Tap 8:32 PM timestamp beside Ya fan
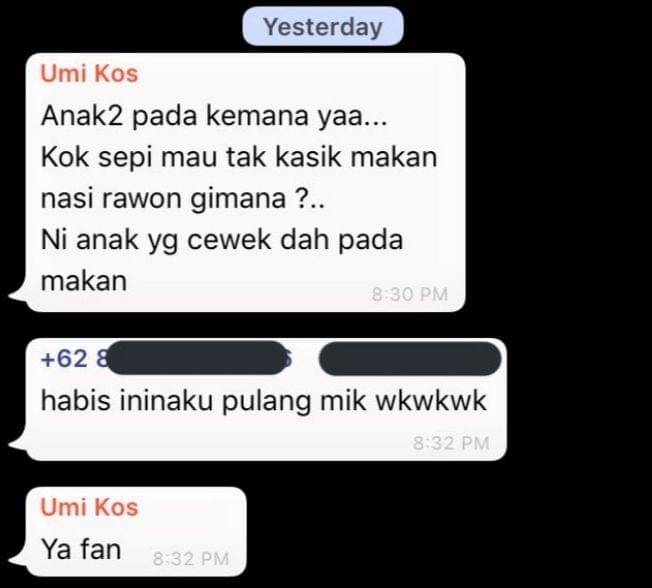Viewport: 652px width, 588px height. (191, 559)
